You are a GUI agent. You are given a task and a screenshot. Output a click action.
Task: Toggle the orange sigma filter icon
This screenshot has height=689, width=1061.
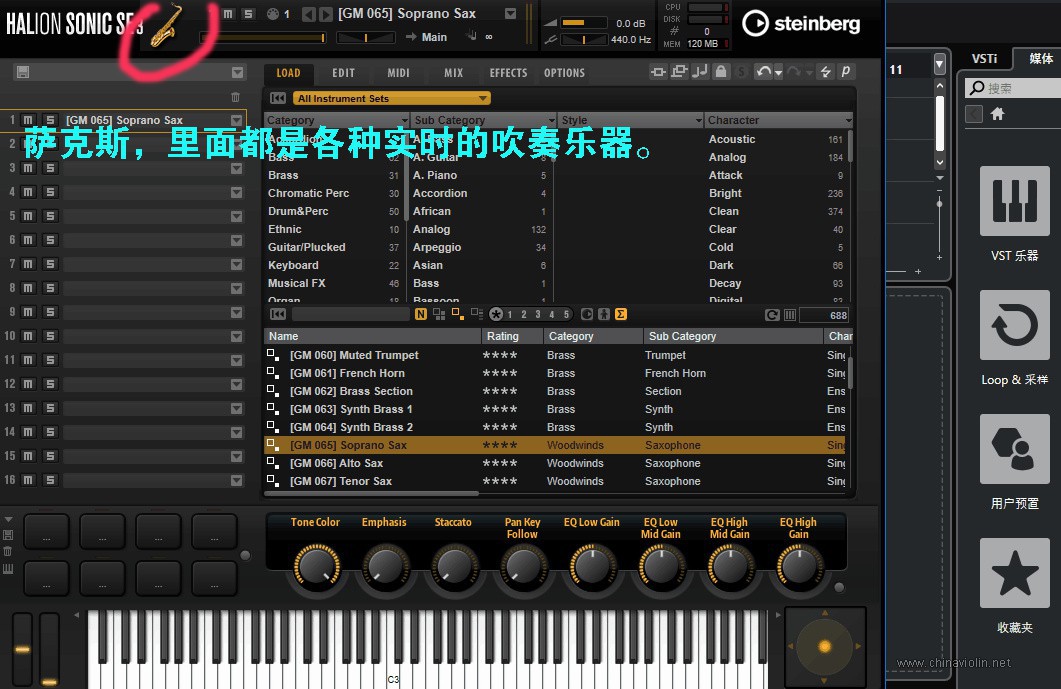click(620, 314)
